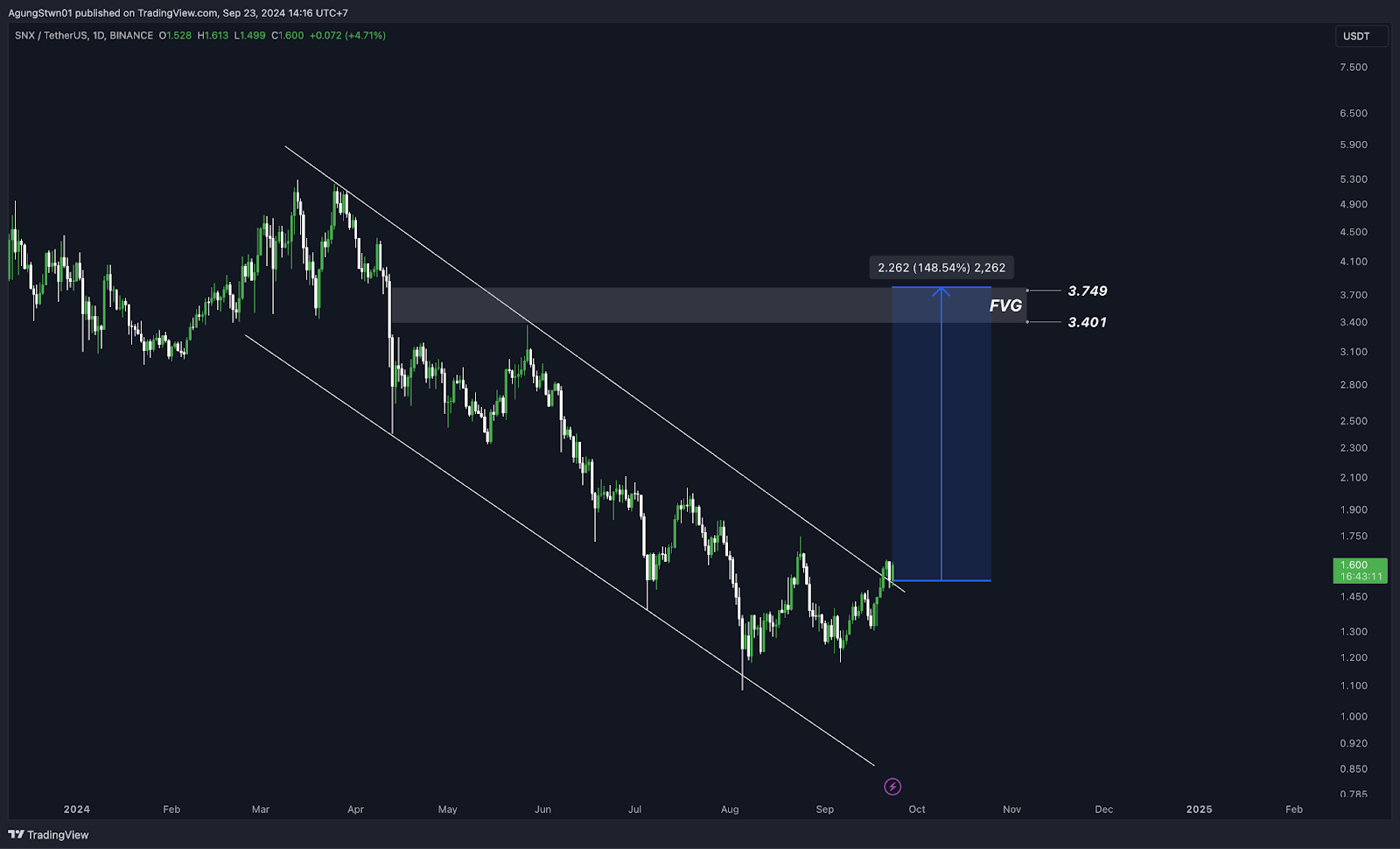Click the 2.262 (148.54%) measurement label
Screen dimensions: 1400x849
[941, 268]
